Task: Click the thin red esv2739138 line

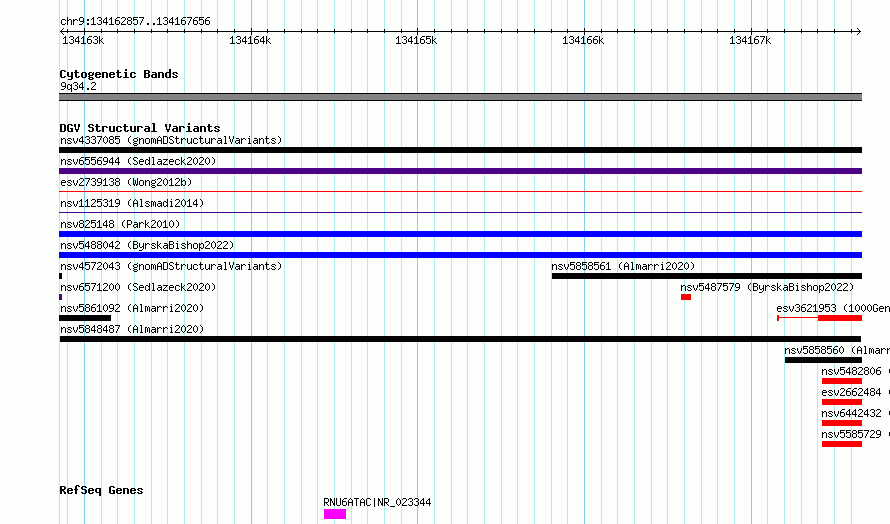Action: pos(460,192)
